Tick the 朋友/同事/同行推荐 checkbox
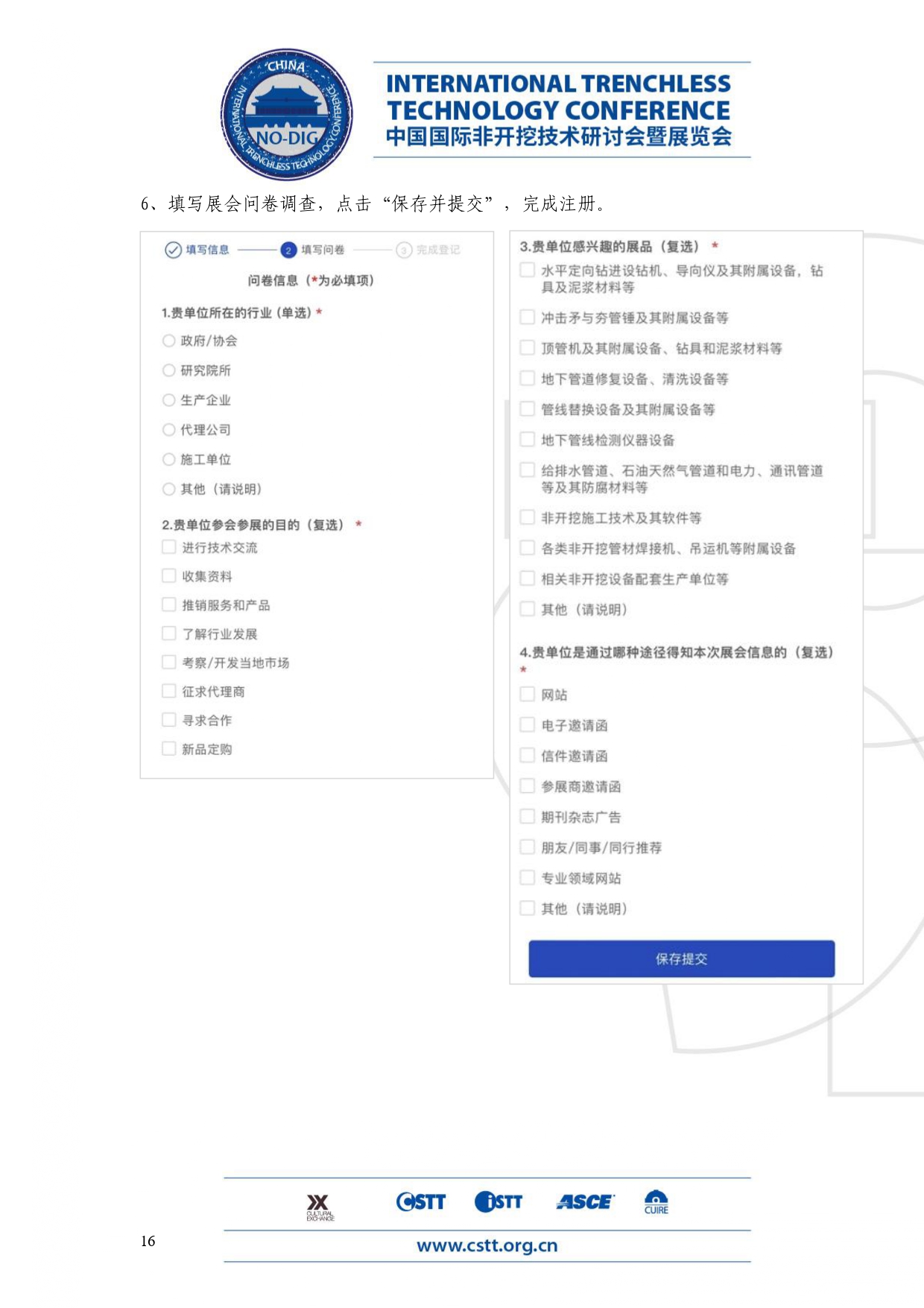The width and height of the screenshot is (924, 1308). tap(527, 847)
